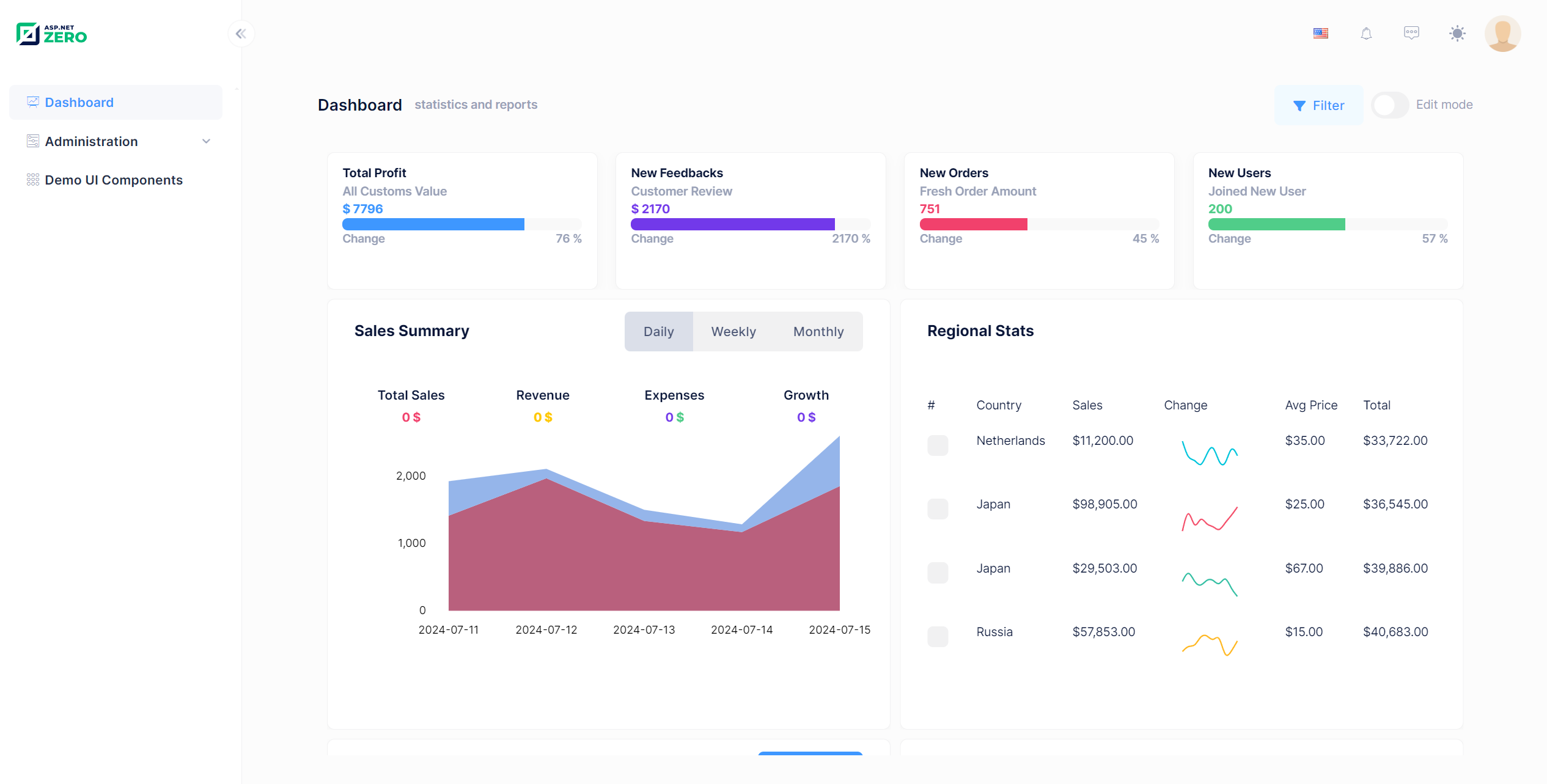This screenshot has width=1547, height=784.
Task: Click the Total Profit blue progress bar
Action: (433, 224)
